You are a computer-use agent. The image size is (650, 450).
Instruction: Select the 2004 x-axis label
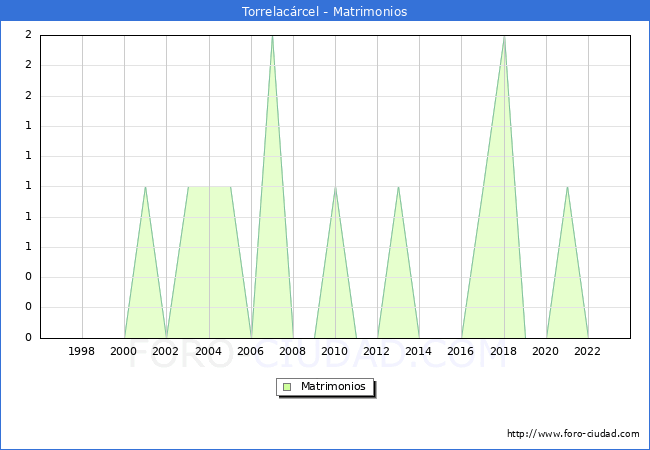coord(209,351)
